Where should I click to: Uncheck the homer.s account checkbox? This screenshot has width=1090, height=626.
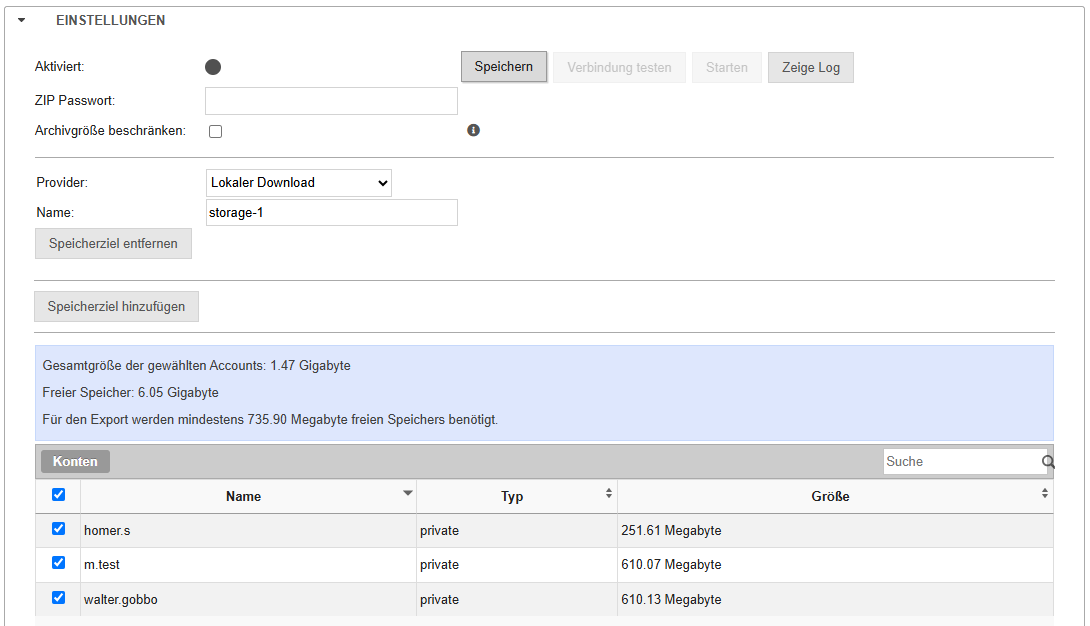(x=58, y=529)
